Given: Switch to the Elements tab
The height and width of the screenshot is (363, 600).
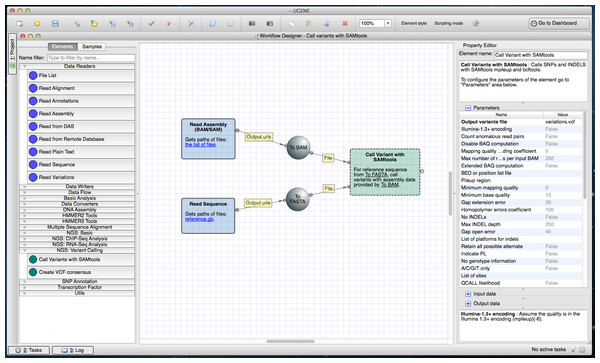Looking at the screenshot, I should [x=62, y=46].
